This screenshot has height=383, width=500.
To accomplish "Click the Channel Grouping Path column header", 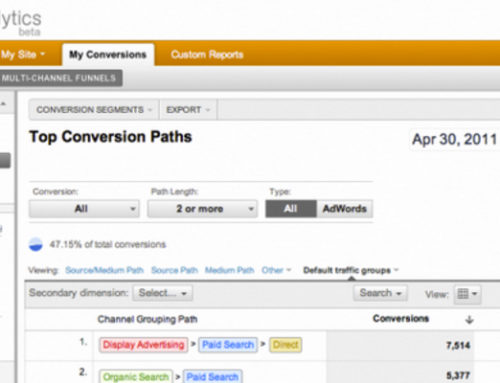I will click(x=147, y=319).
